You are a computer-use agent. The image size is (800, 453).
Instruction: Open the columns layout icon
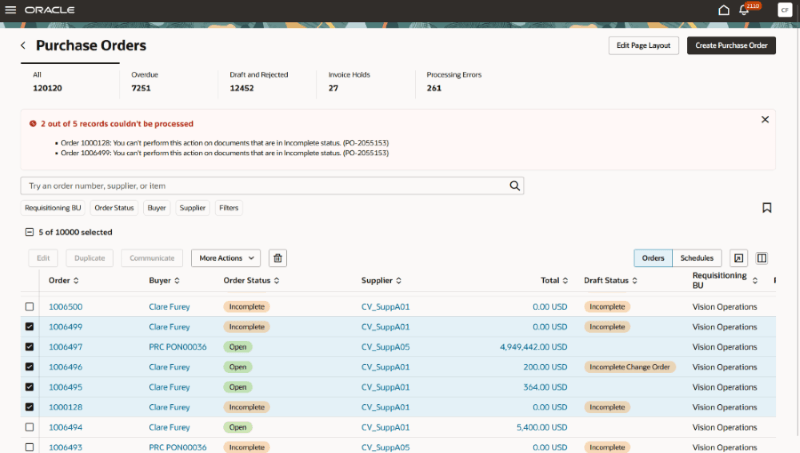761,258
